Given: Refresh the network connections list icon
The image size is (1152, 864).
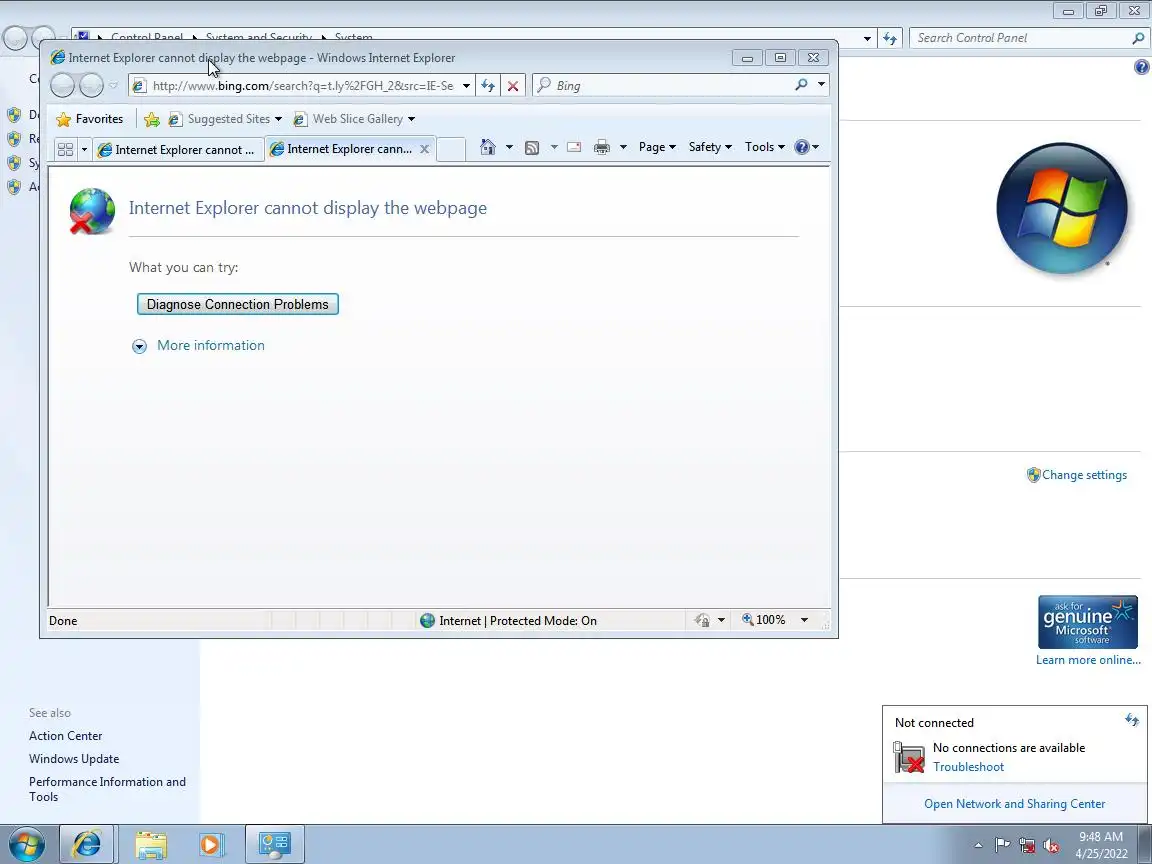Looking at the screenshot, I should pos(1132,720).
